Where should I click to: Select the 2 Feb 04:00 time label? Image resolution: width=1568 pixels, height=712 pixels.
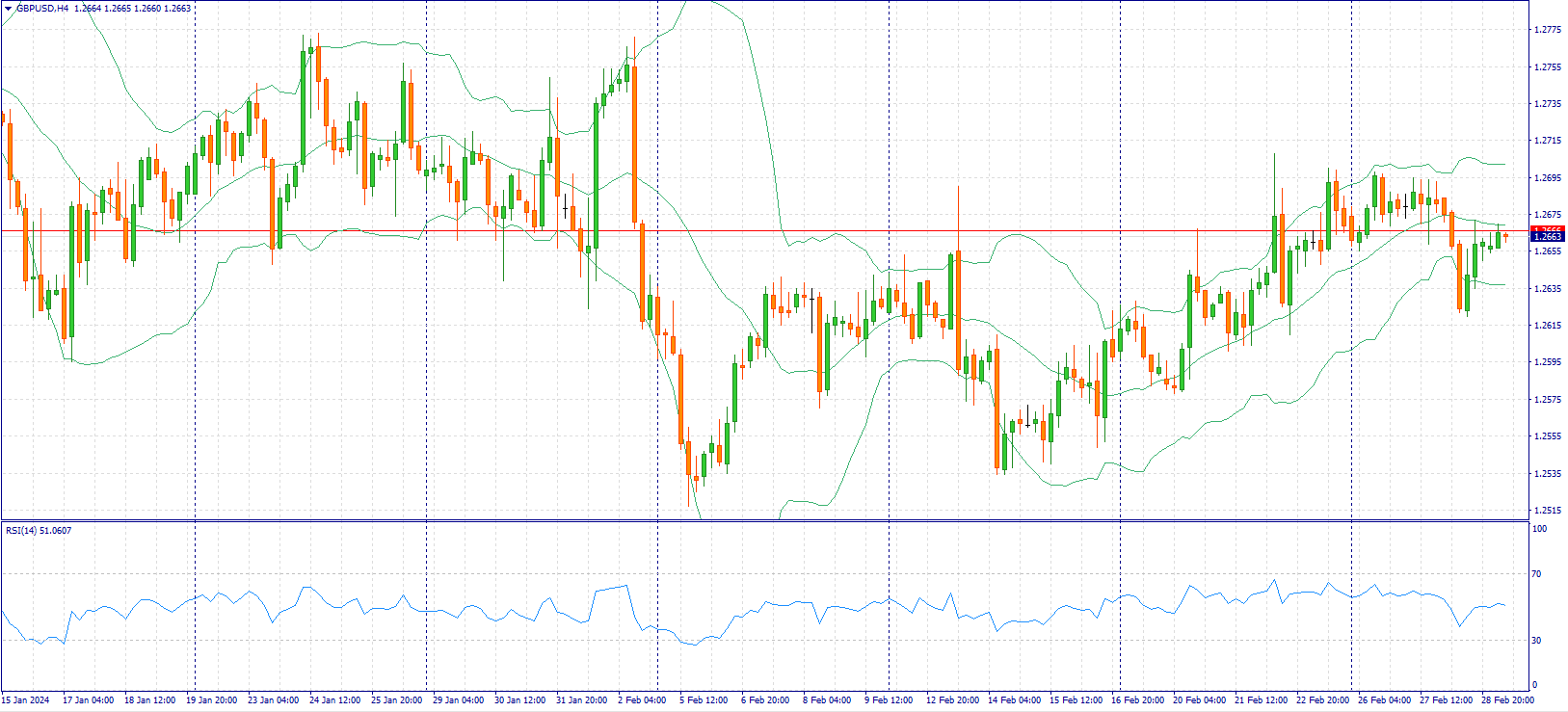coord(642,700)
